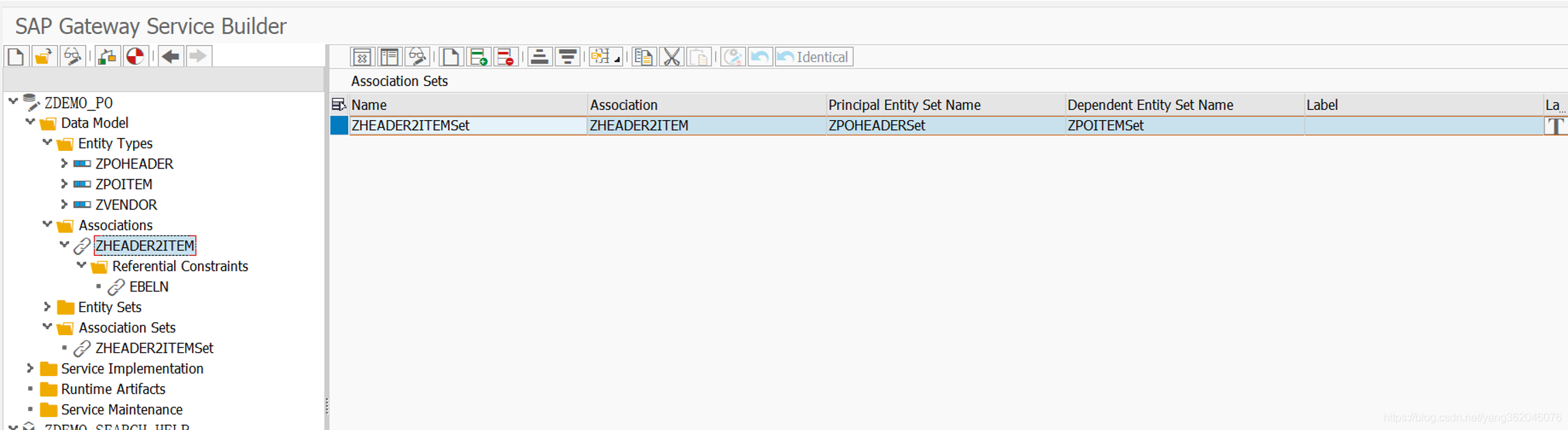Click the greyed gear-and-pencil icon
The height and width of the screenshot is (430, 1568).
tap(733, 57)
